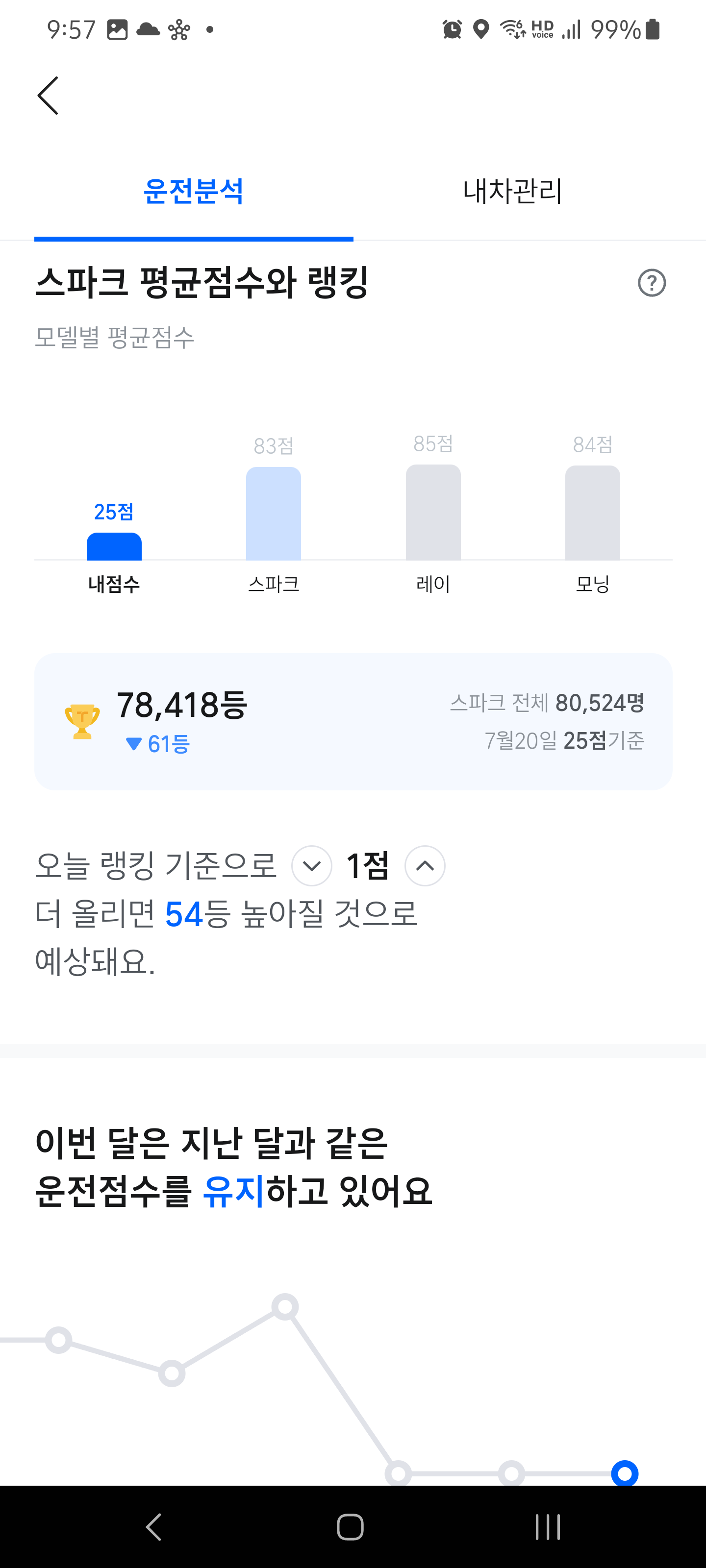
Task: Open Android recent apps button
Action: (x=548, y=1527)
